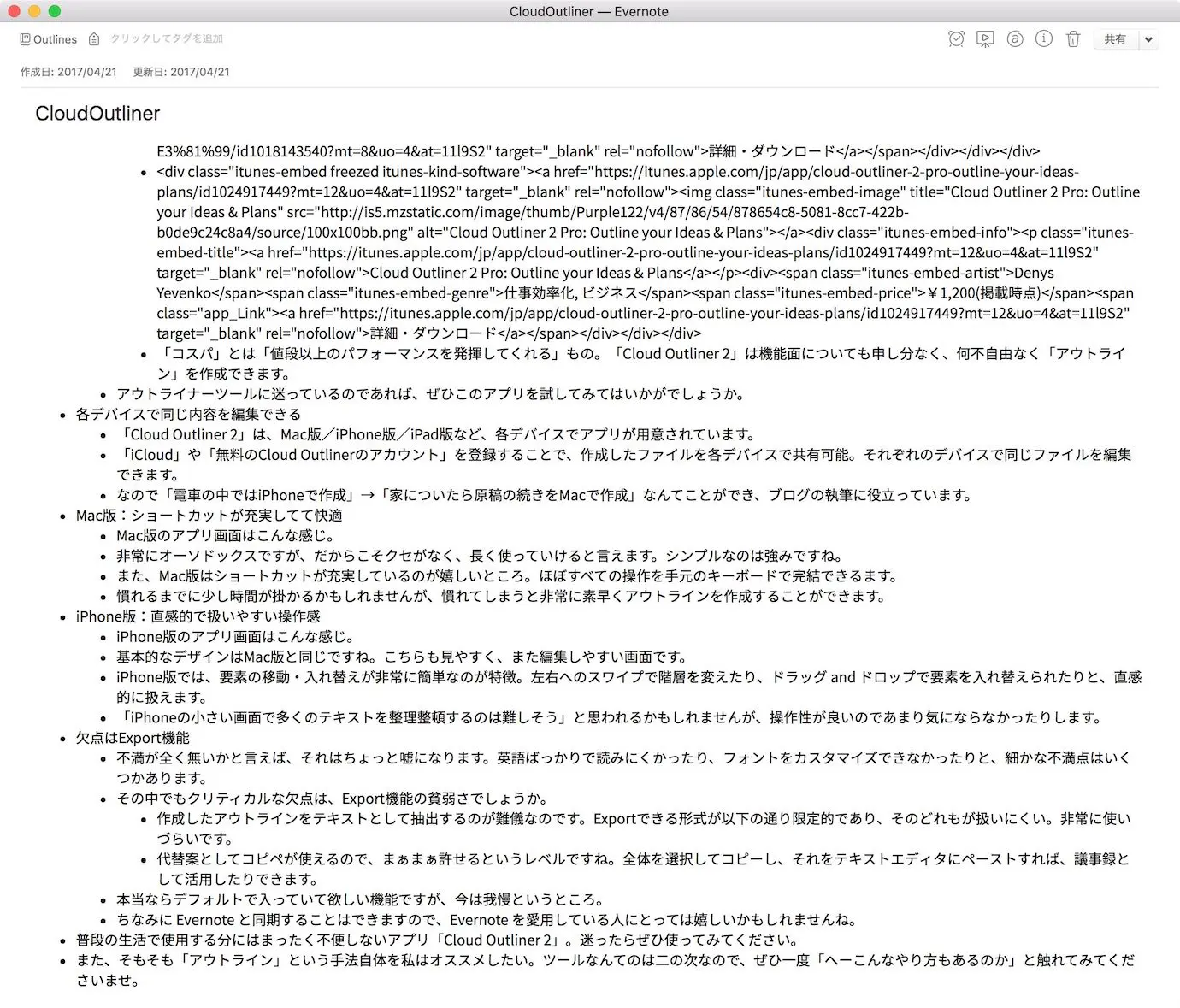Viewport: 1180px width, 1008px height.
Task: Click the line starting その中でもクリティカルな欠点は
Action: tap(333, 799)
